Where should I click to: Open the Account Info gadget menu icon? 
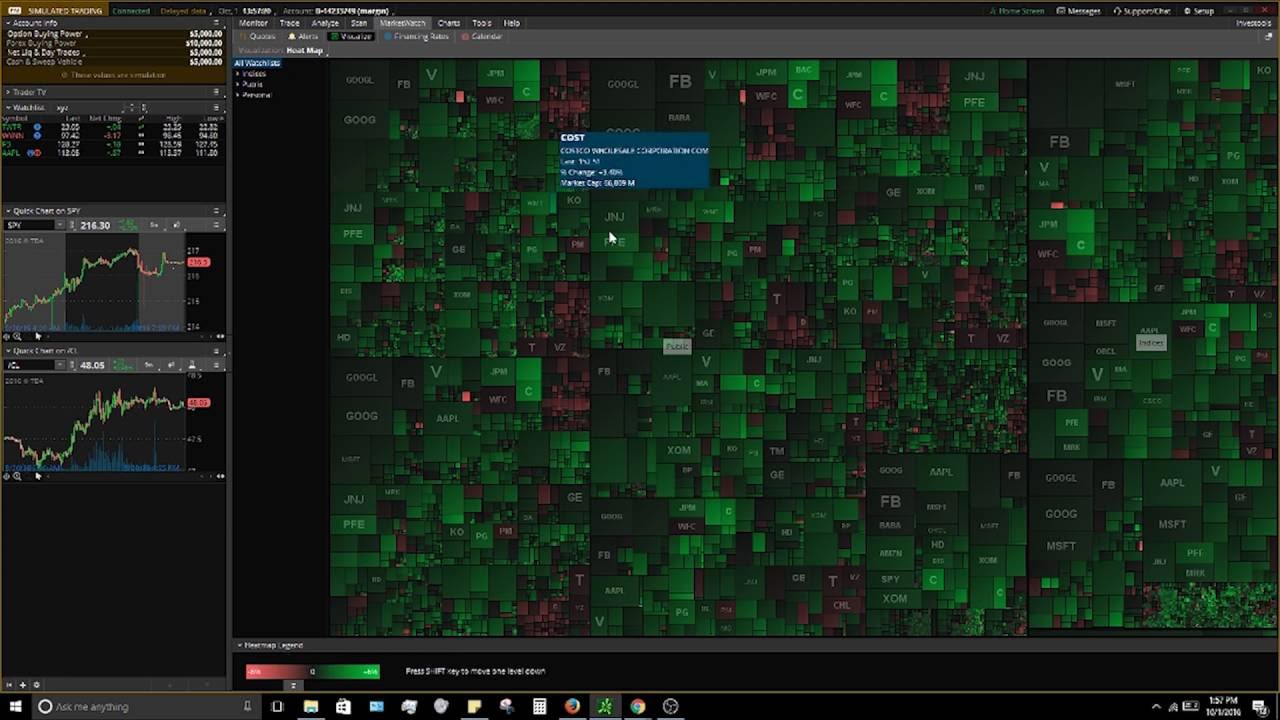tap(216, 23)
